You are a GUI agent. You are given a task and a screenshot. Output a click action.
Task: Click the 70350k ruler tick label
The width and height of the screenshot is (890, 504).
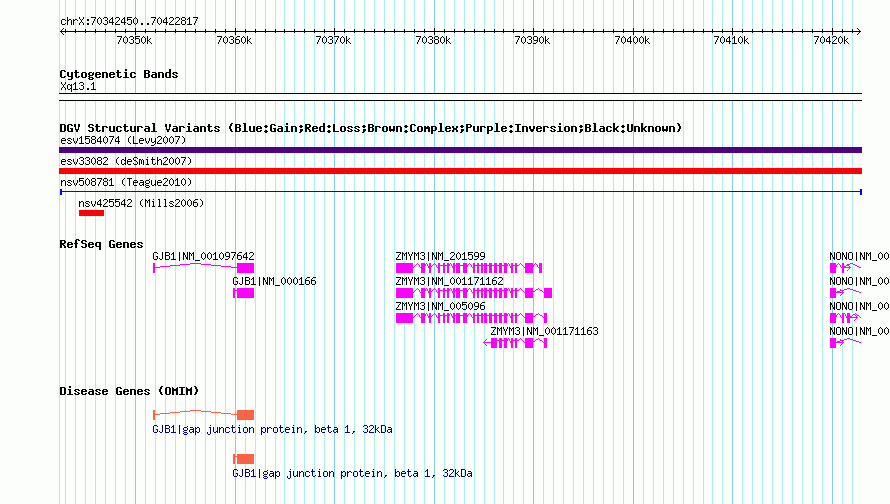click(134, 40)
